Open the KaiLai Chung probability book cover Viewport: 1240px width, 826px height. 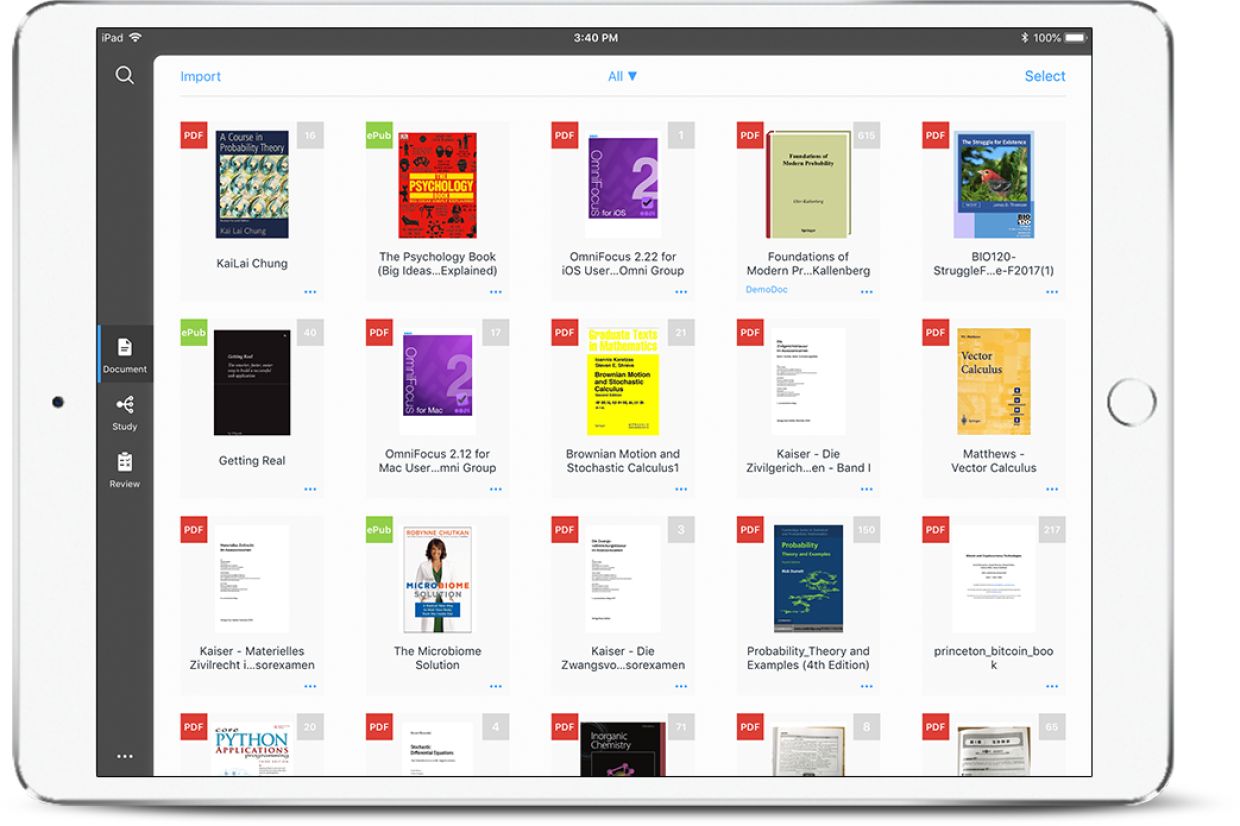252,184
